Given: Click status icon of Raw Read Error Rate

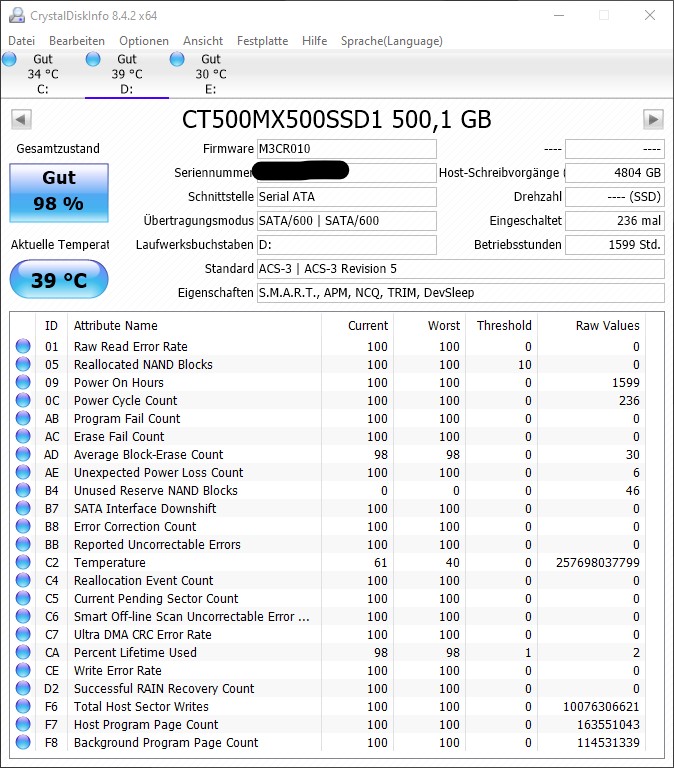Looking at the screenshot, I should (23, 346).
